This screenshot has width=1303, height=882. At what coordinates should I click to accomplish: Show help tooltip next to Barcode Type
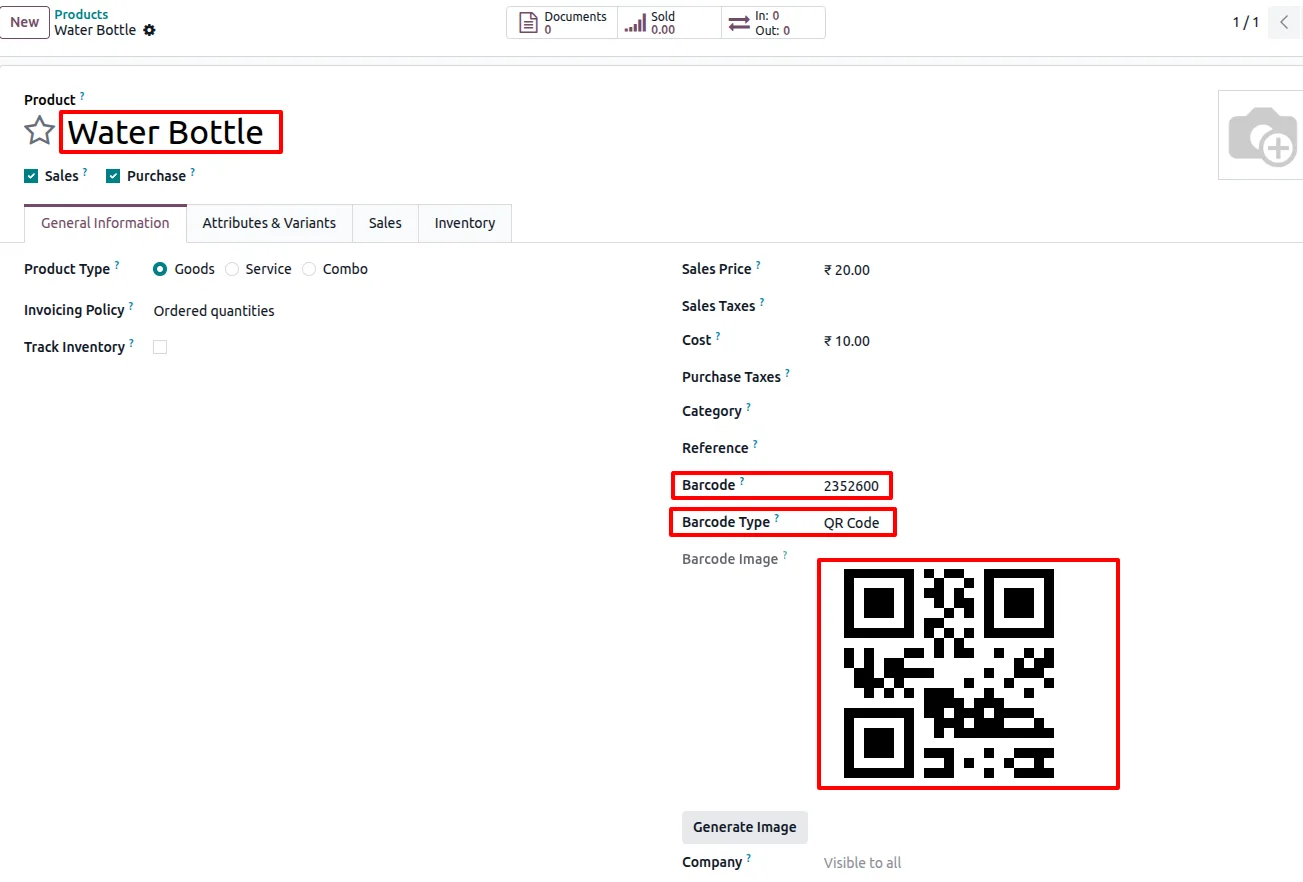coord(776,518)
